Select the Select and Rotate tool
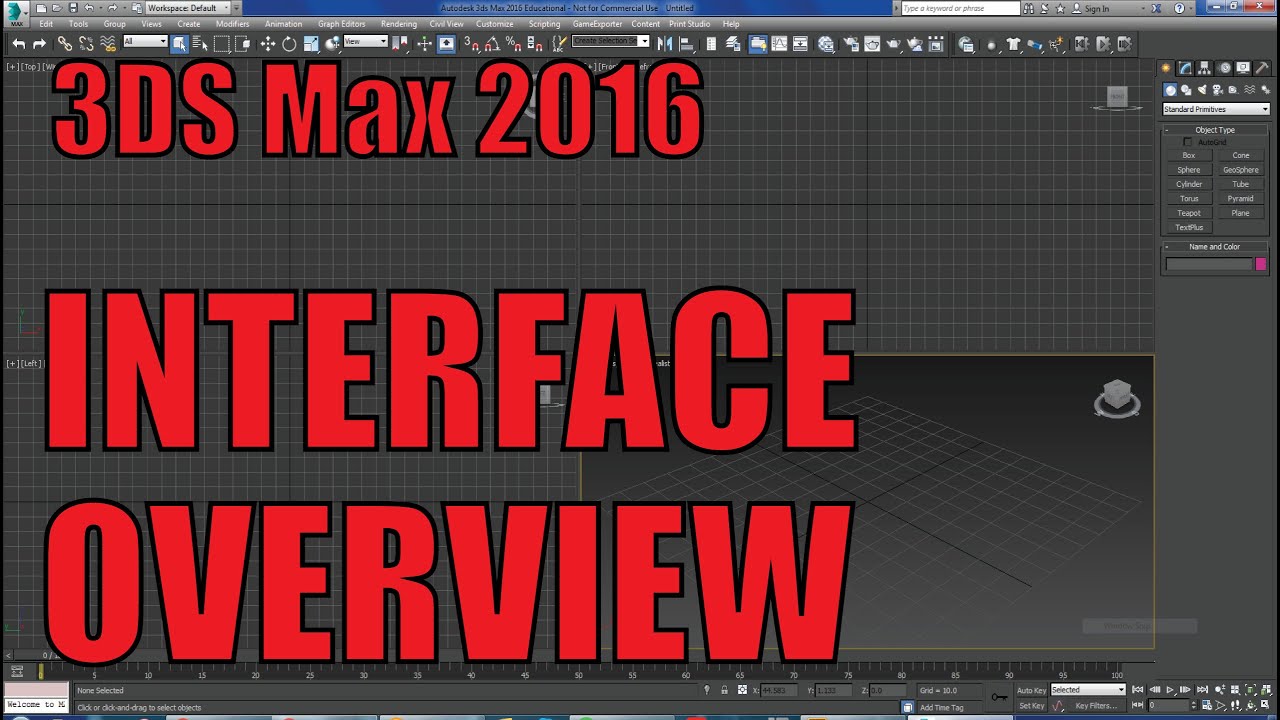 click(x=289, y=43)
